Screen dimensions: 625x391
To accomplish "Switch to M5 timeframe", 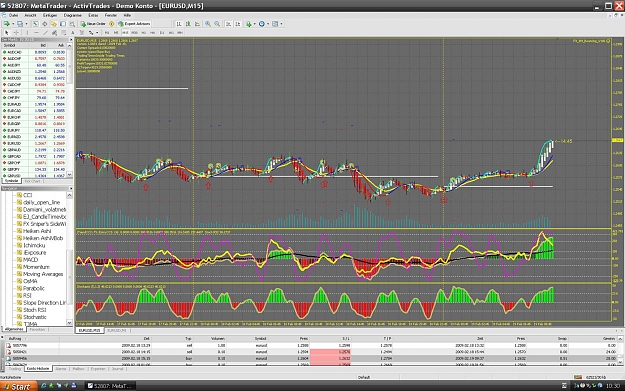I will click(116, 32).
